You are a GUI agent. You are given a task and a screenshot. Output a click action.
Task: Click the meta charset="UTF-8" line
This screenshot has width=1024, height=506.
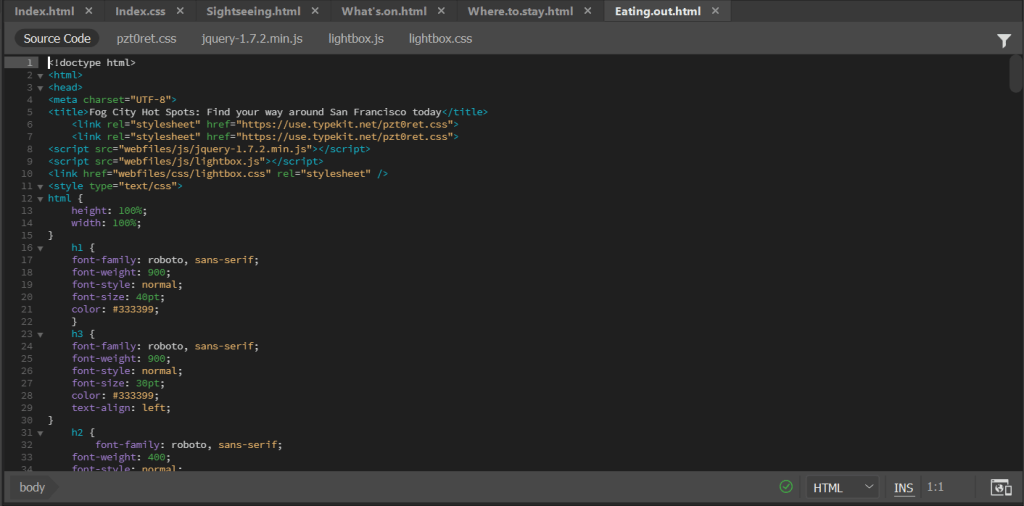click(x=112, y=100)
